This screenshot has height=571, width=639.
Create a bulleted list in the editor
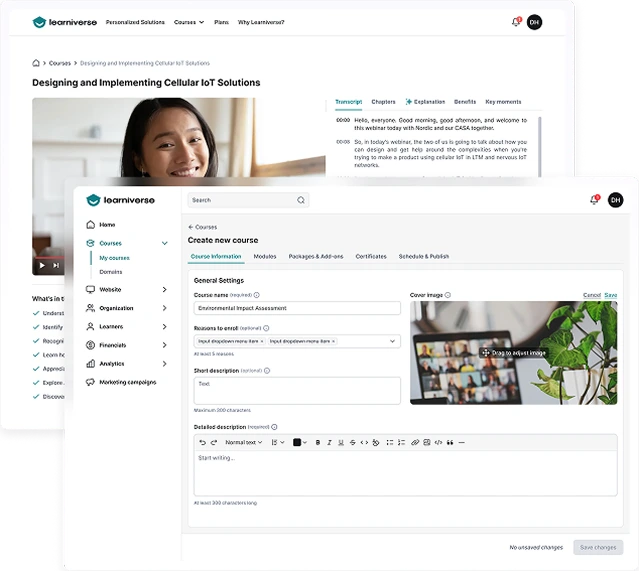tap(390, 442)
